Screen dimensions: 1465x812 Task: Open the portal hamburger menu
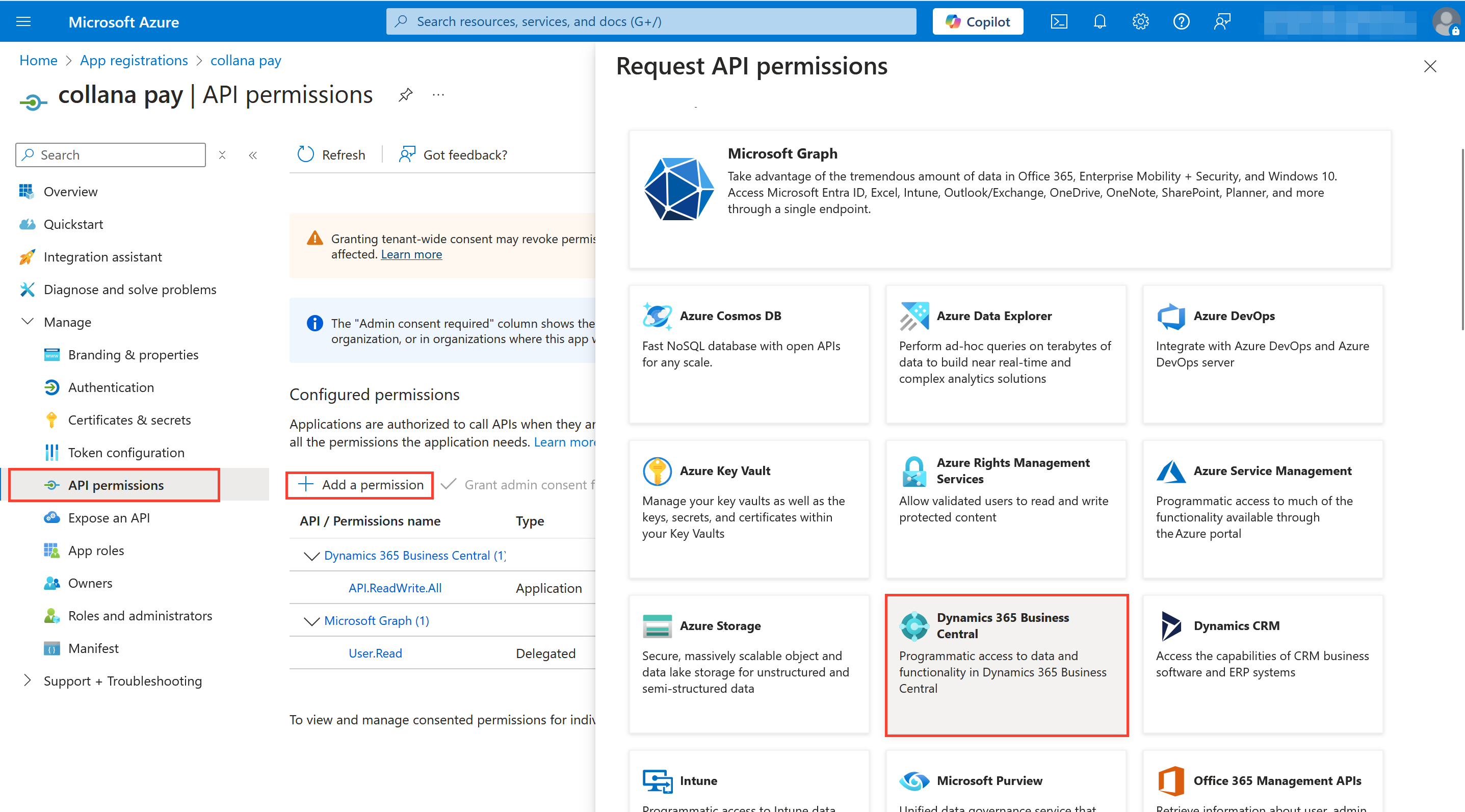(x=23, y=21)
